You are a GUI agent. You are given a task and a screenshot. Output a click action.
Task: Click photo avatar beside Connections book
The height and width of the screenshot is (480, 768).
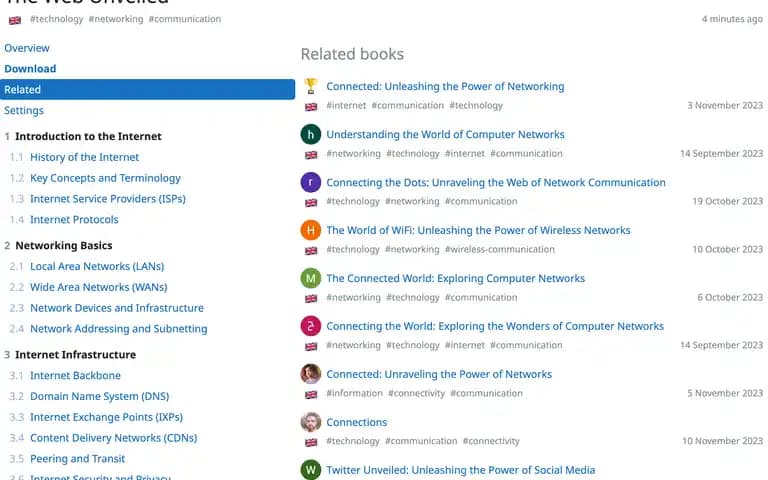coord(311,422)
